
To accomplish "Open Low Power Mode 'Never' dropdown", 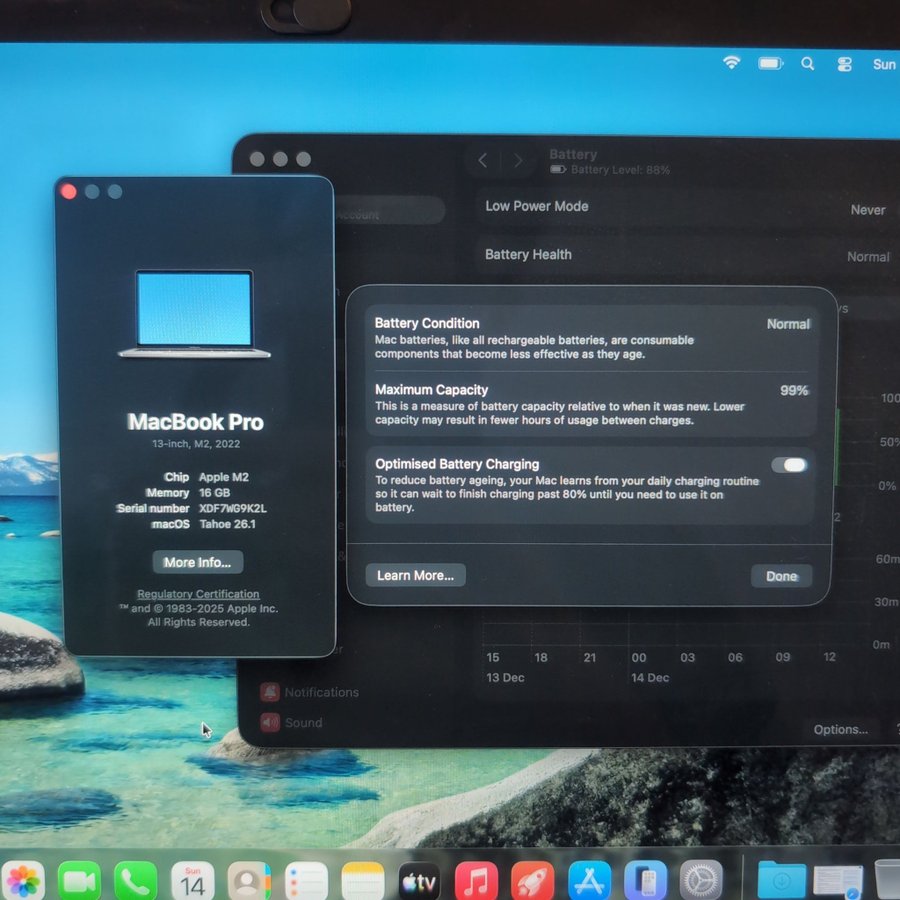I will (867, 210).
